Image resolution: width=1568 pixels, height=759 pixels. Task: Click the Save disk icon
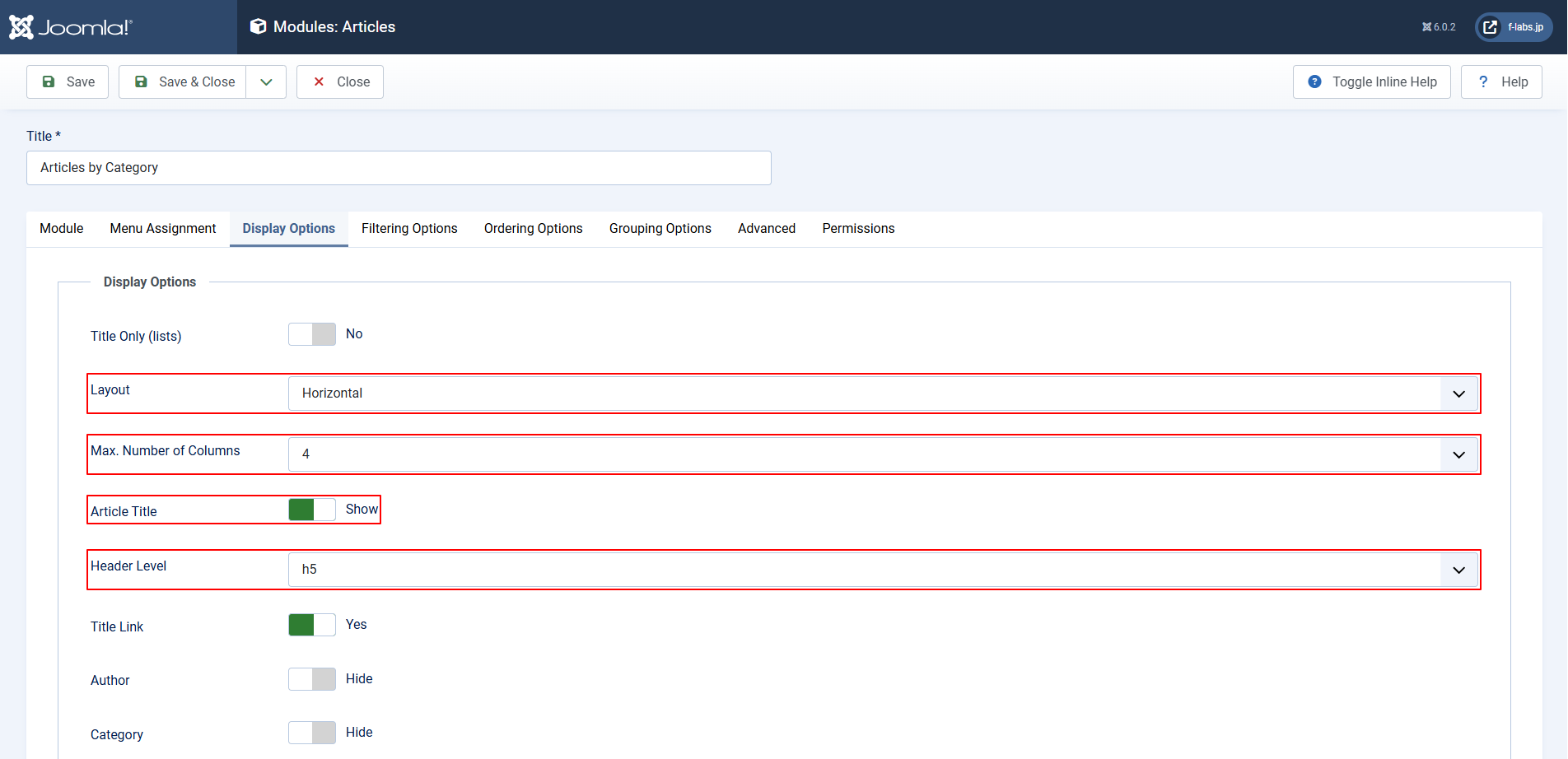(x=49, y=81)
